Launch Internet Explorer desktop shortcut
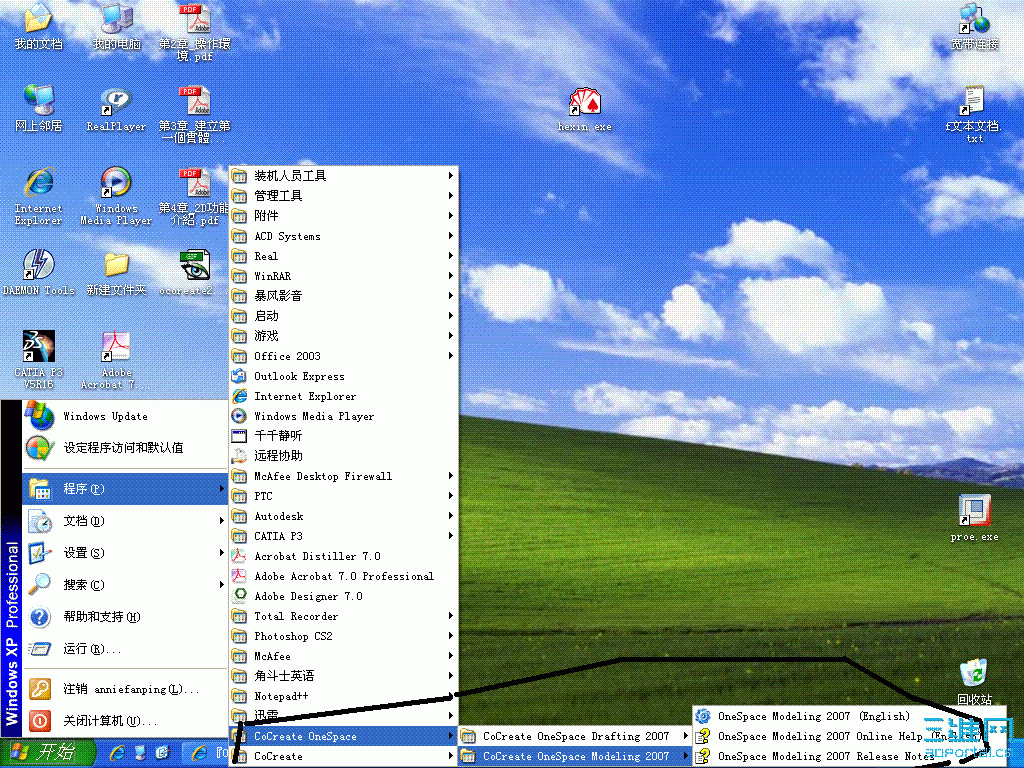This screenshot has height=768, width=1024. [38, 196]
